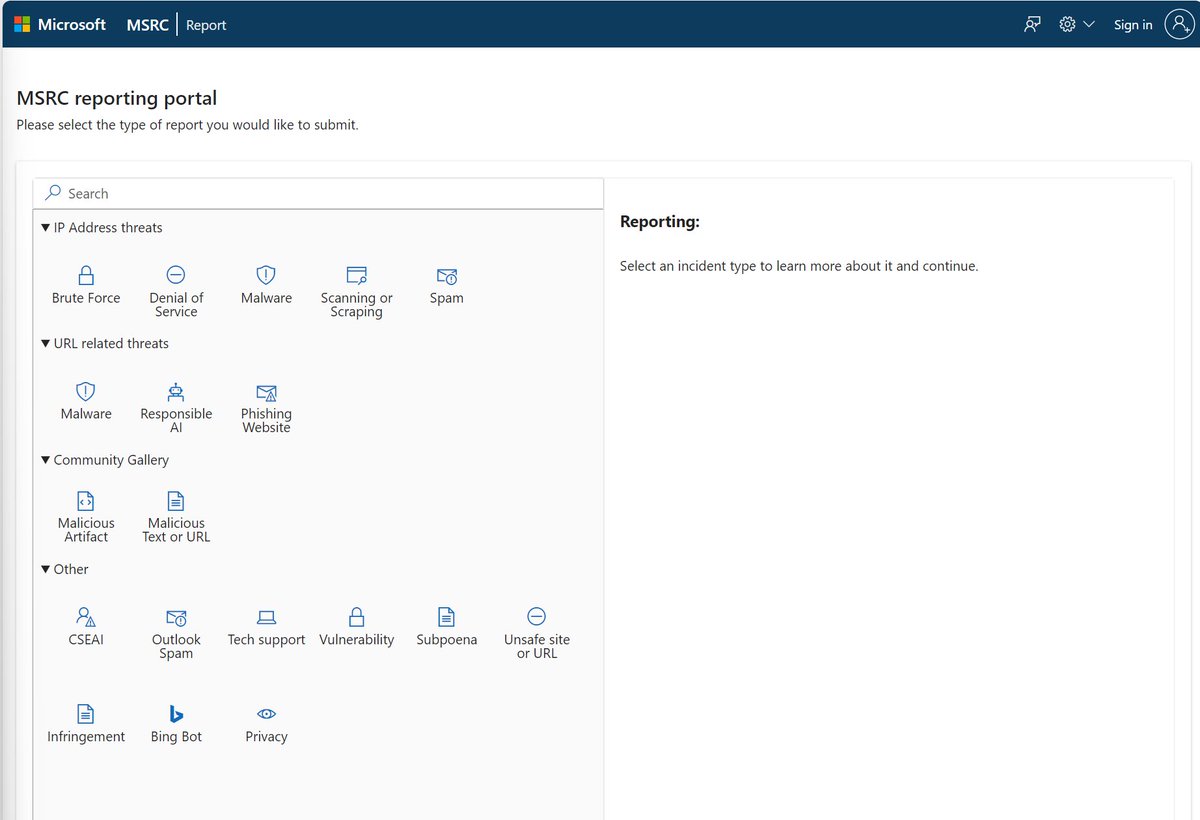Image resolution: width=1200 pixels, height=820 pixels.
Task: Click the user account avatar icon
Action: click(1180, 25)
